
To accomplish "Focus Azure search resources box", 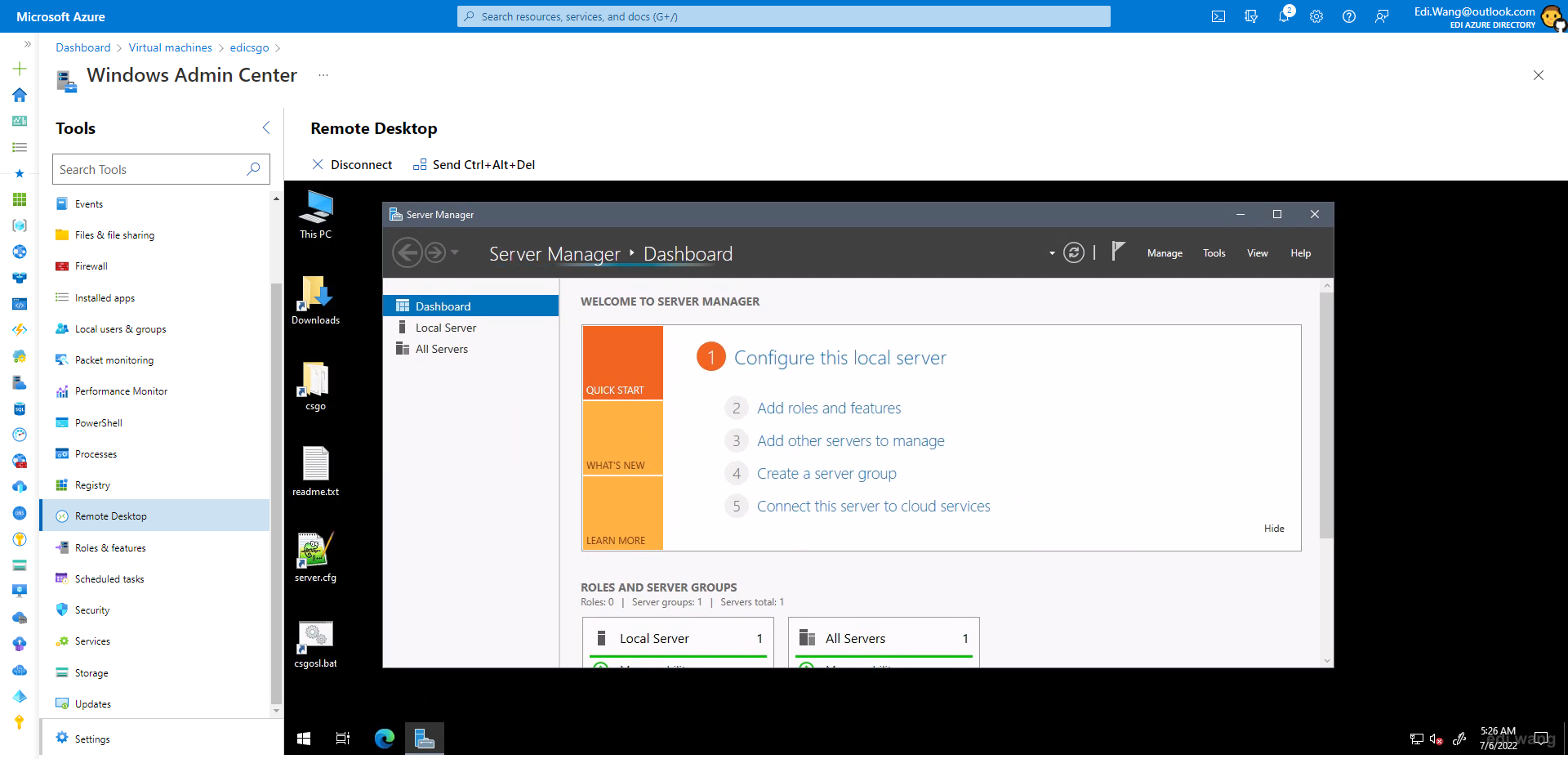I will click(783, 16).
